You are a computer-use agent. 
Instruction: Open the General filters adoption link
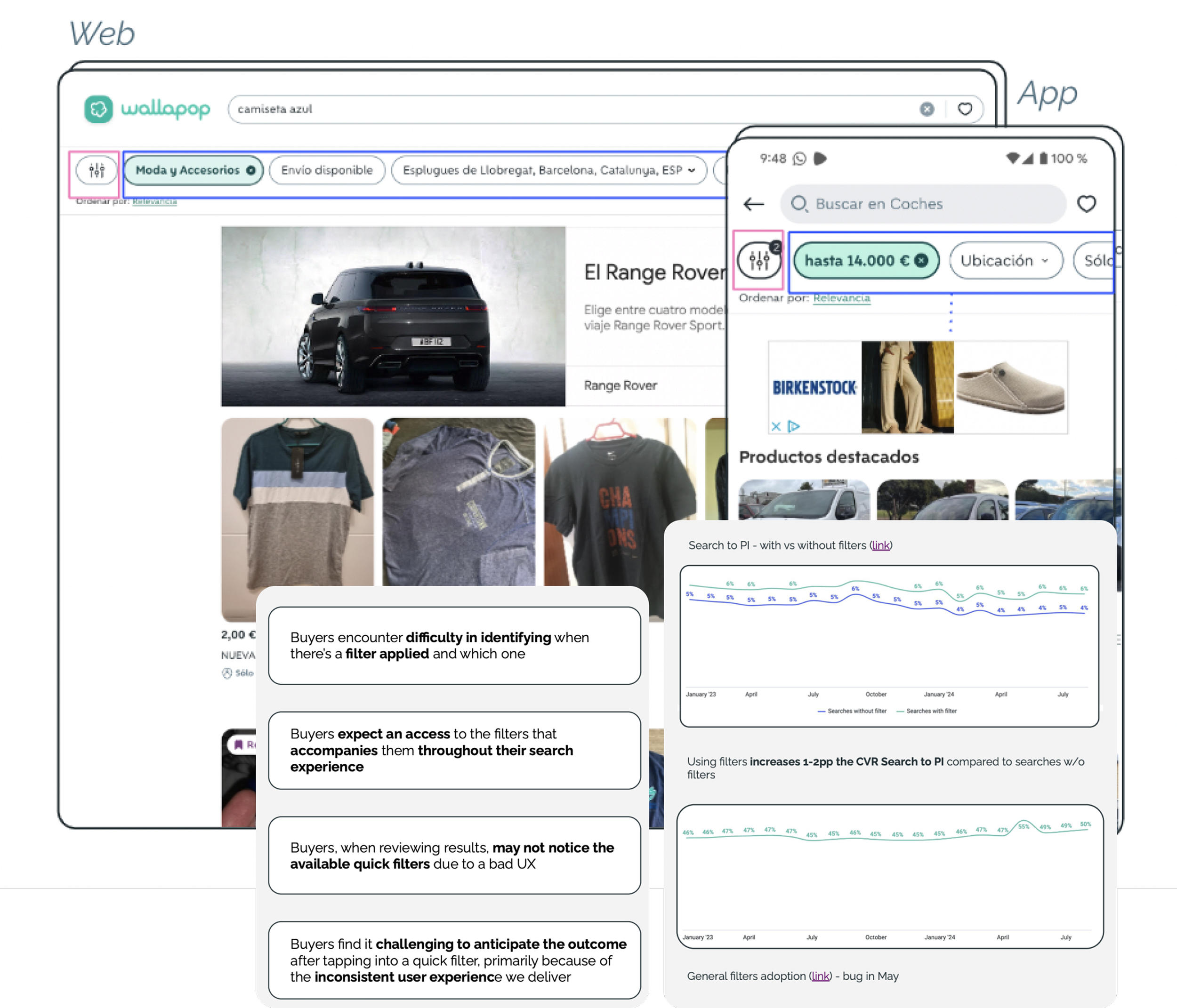coord(820,976)
